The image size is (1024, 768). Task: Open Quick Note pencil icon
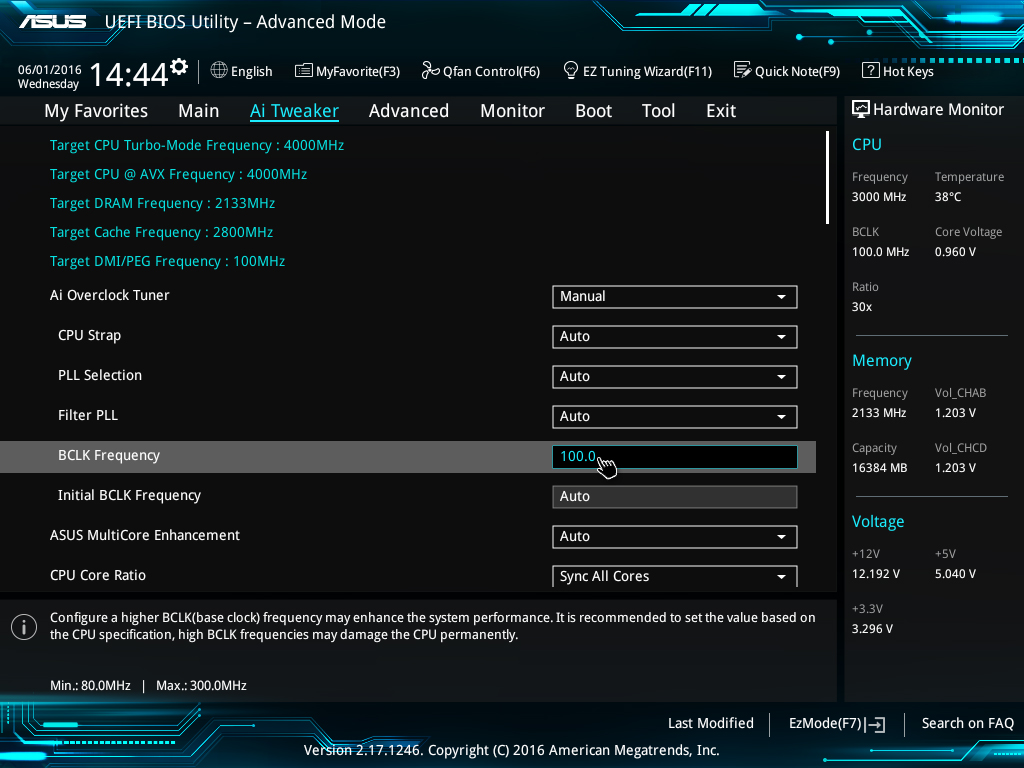coord(743,70)
